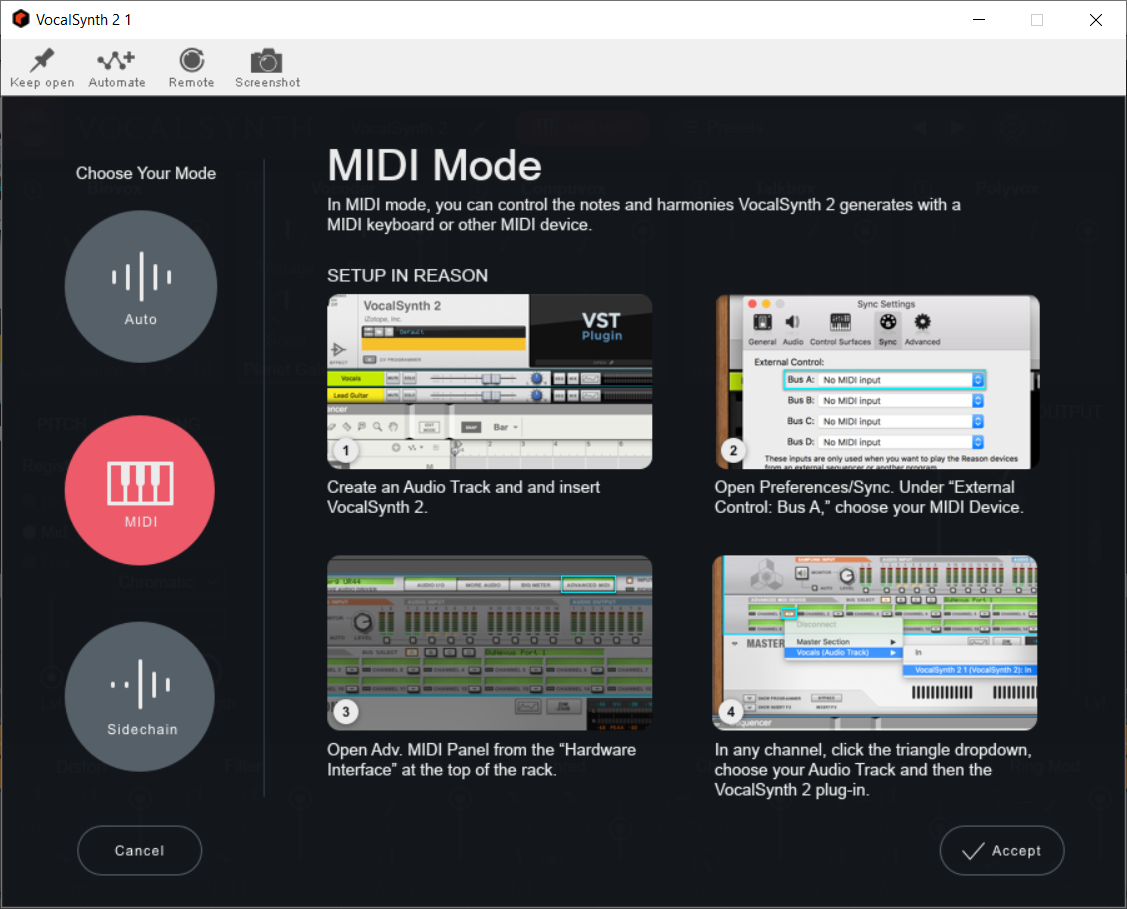
Task: Click the MIDI mode intro description text
Action: [x=643, y=214]
